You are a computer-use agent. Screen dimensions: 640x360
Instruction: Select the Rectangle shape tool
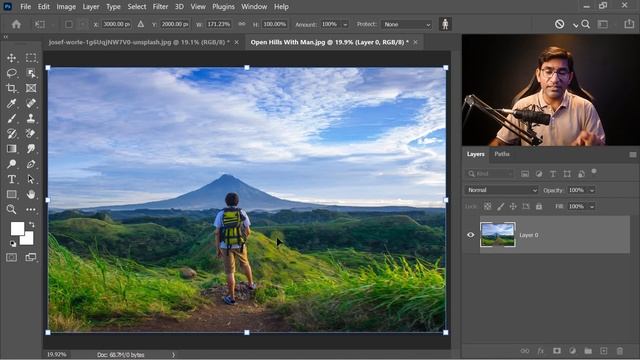click(11, 194)
